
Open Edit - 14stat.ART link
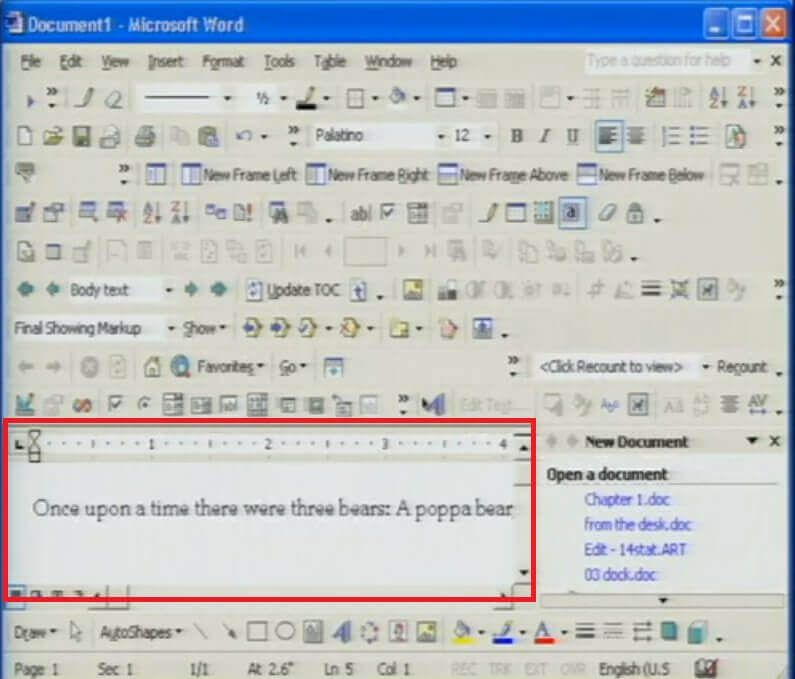click(635, 549)
